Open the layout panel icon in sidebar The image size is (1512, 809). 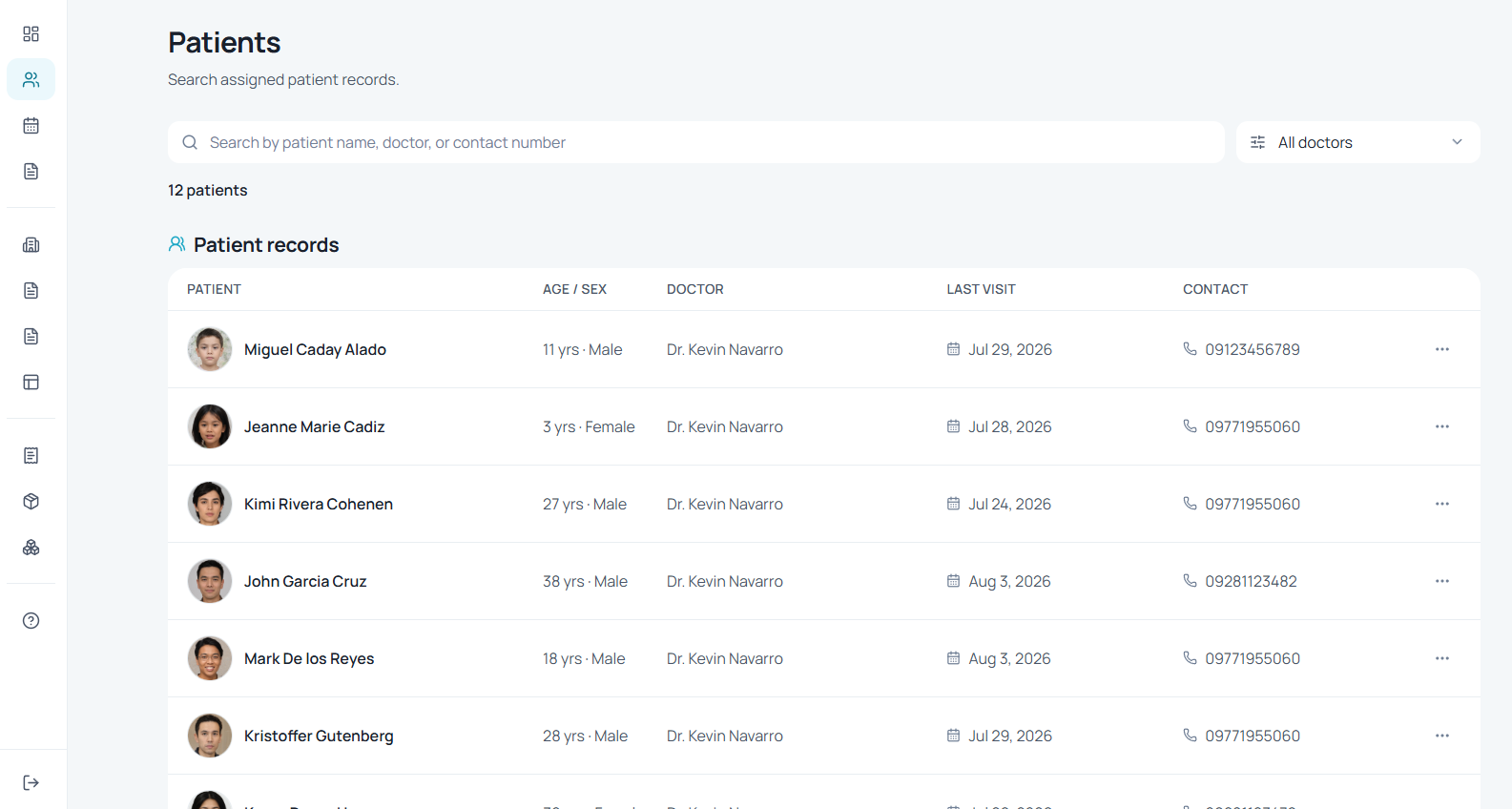click(x=31, y=382)
